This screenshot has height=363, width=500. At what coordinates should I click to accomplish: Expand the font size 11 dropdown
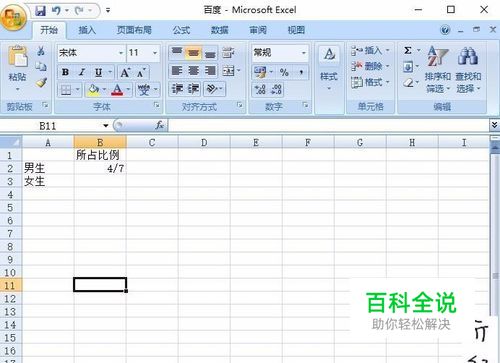(155, 53)
